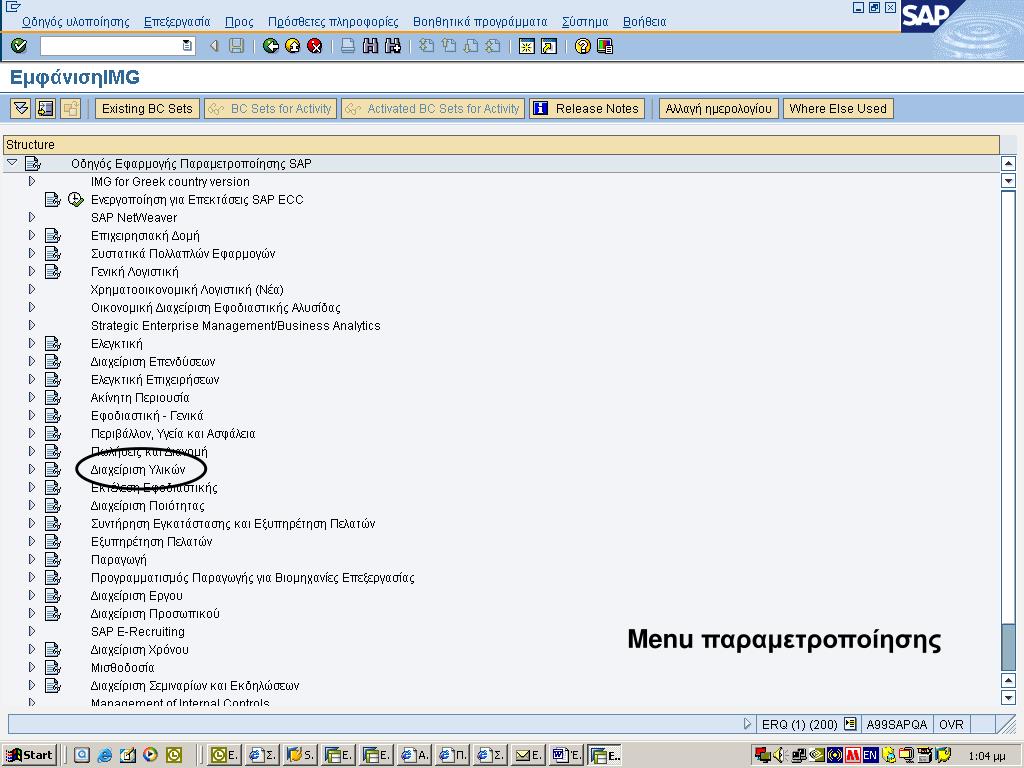Click the scroll-up arrow at top of tree
The width and height of the screenshot is (1024, 768).
(1008, 163)
